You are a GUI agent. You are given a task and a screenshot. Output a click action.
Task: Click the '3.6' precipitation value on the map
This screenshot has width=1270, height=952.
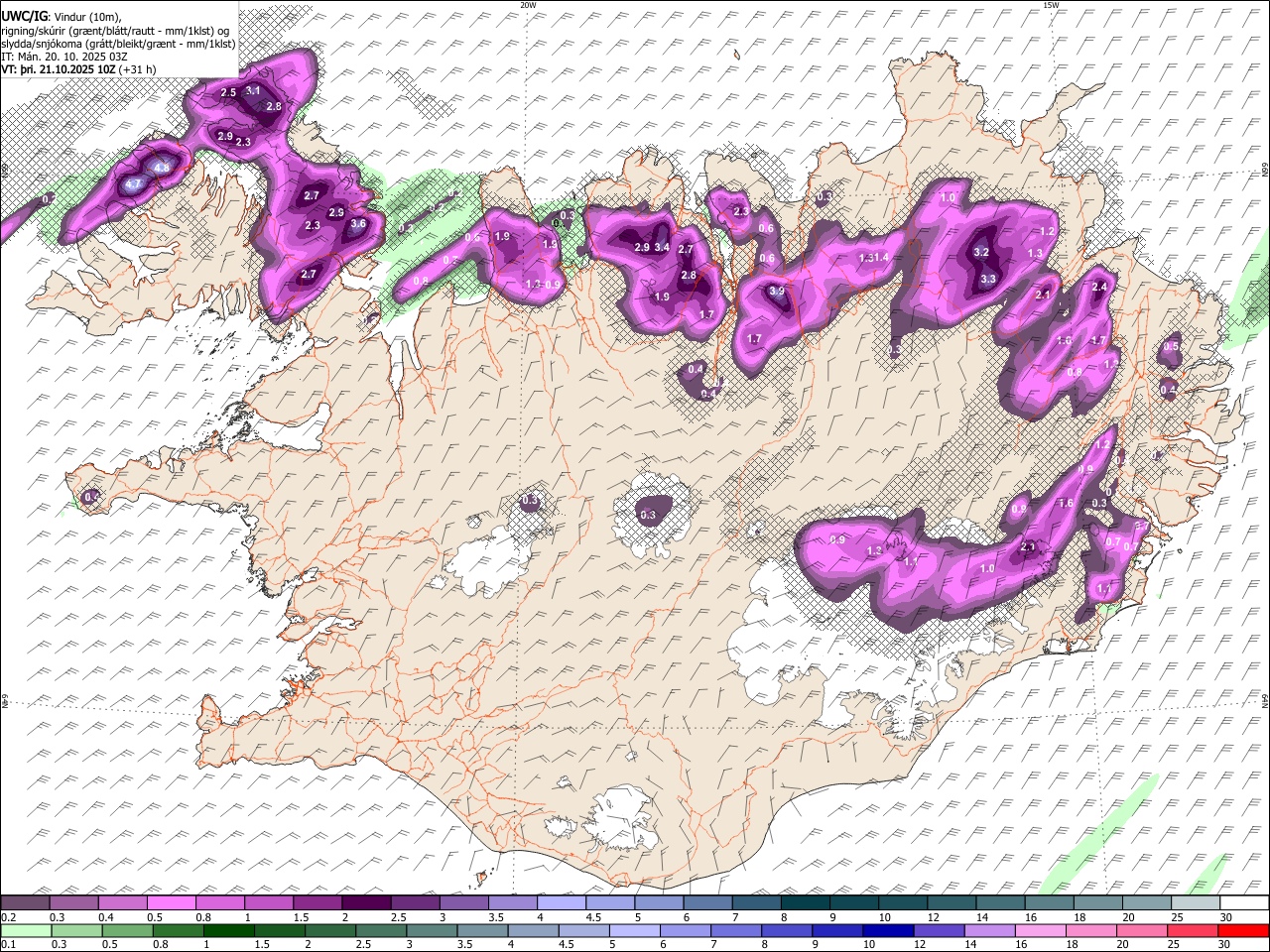point(358,224)
